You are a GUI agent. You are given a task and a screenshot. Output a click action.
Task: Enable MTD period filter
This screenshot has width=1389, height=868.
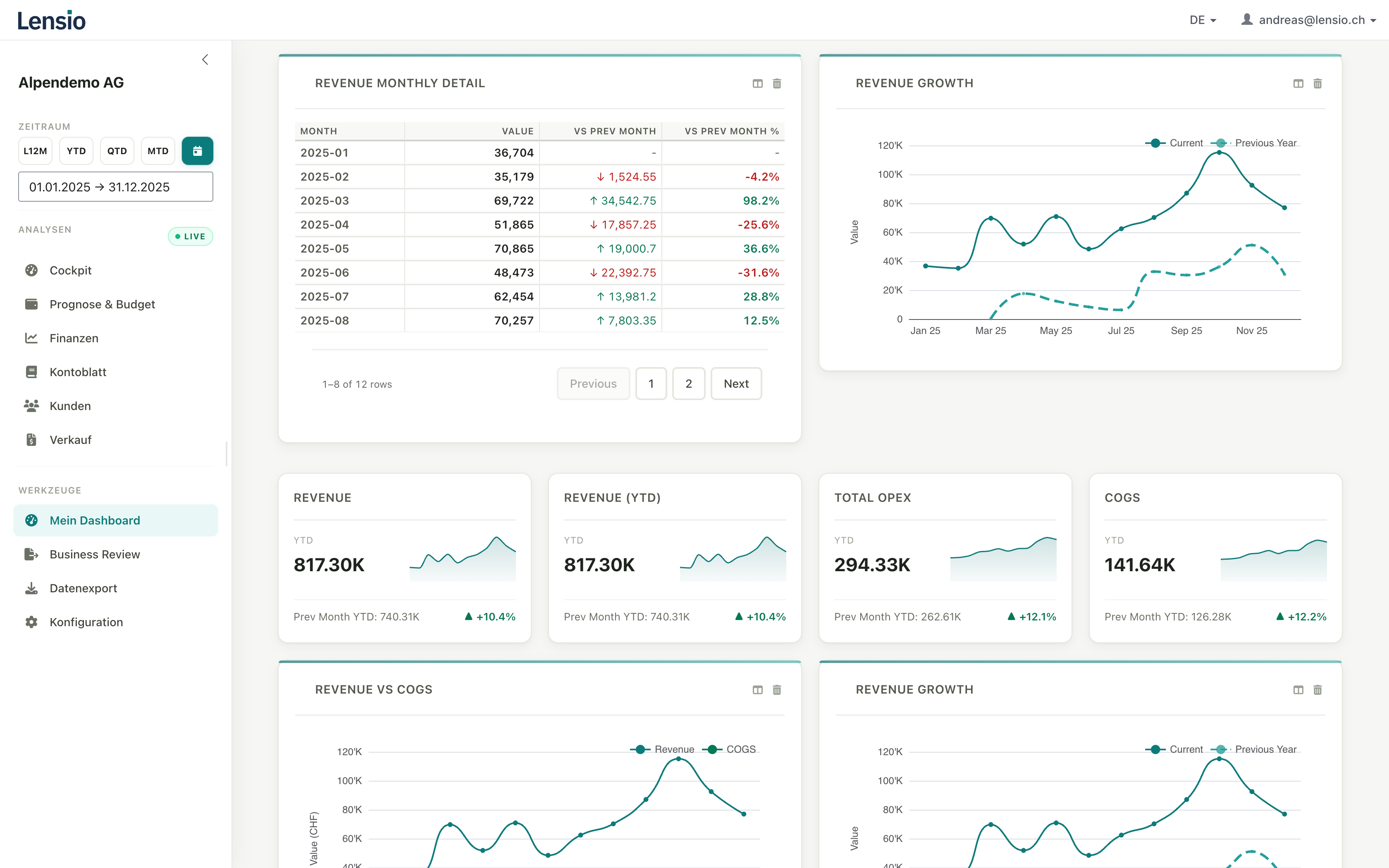pyautogui.click(x=157, y=150)
